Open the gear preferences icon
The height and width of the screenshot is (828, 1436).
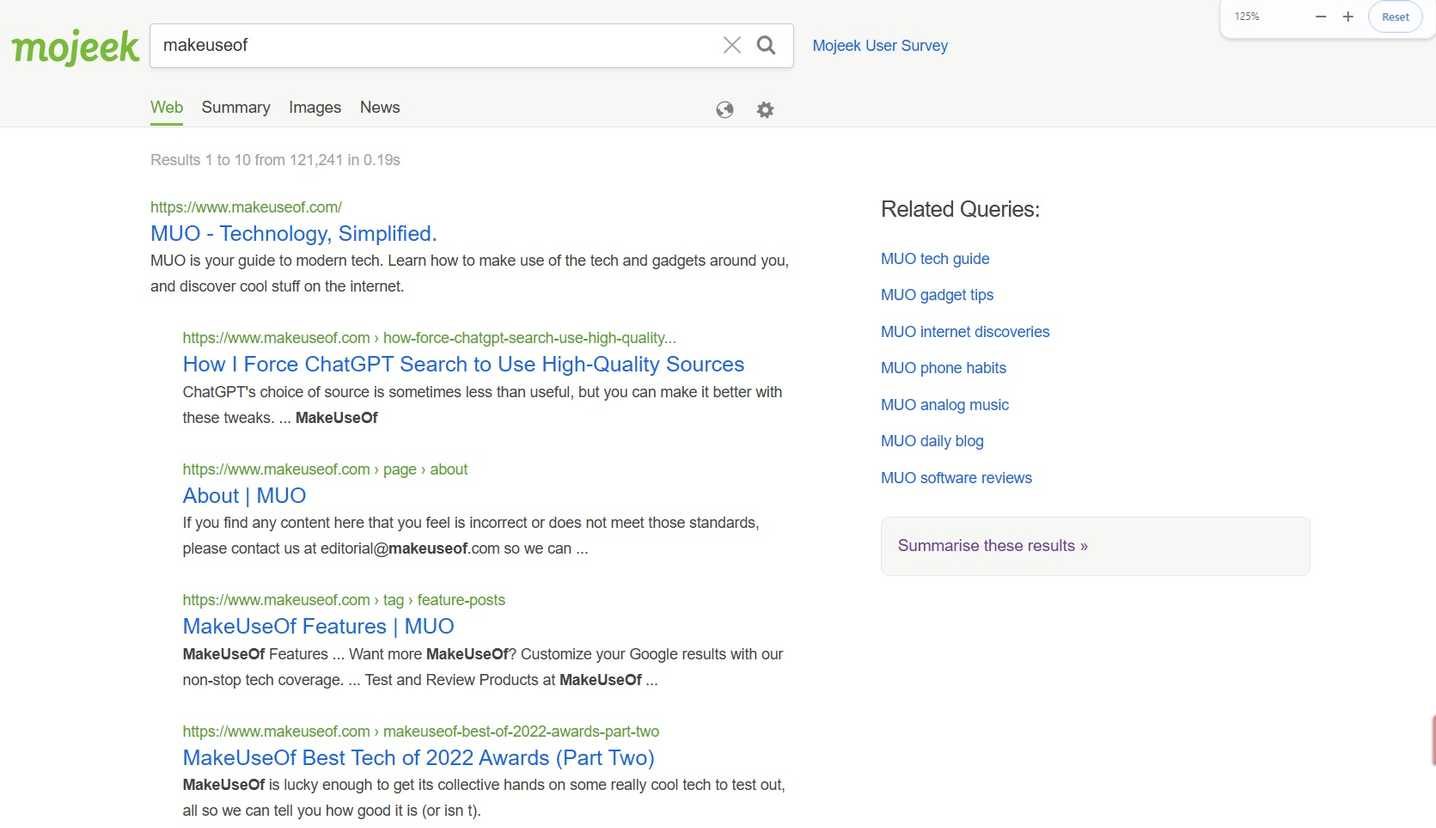pyautogui.click(x=765, y=110)
